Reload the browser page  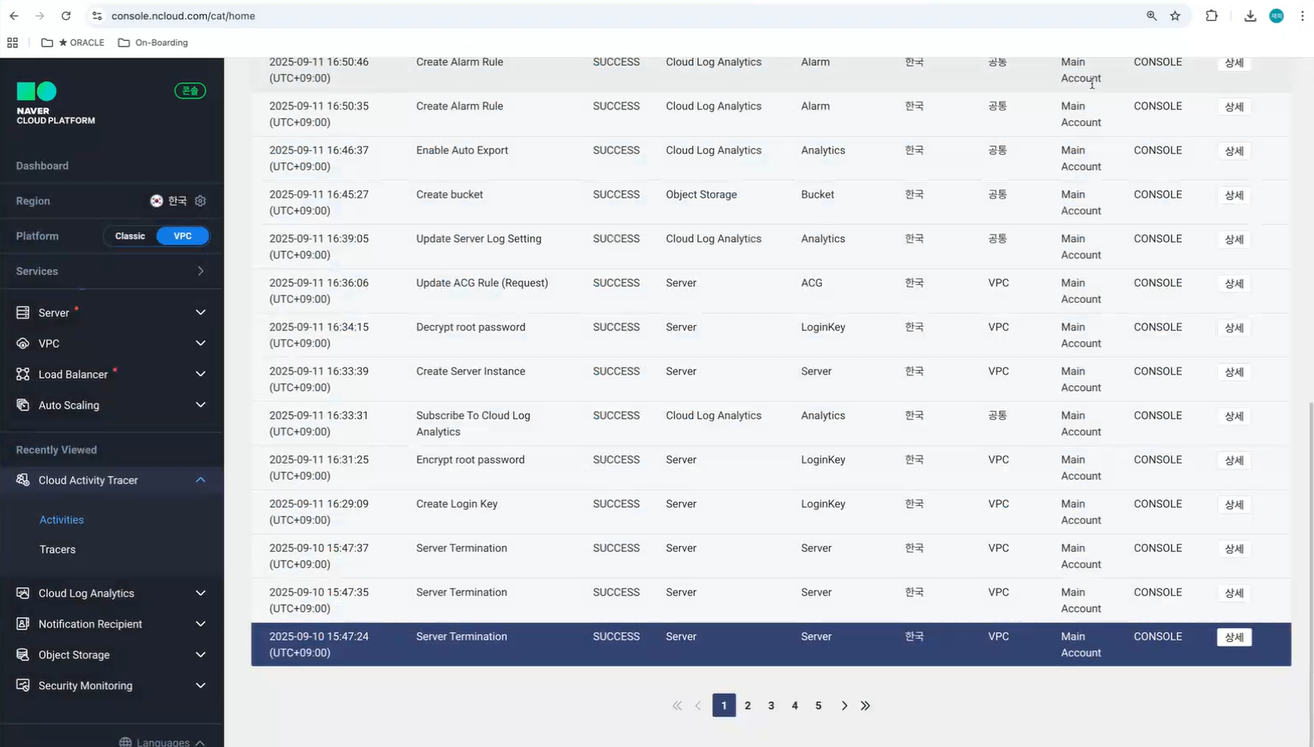click(x=66, y=16)
